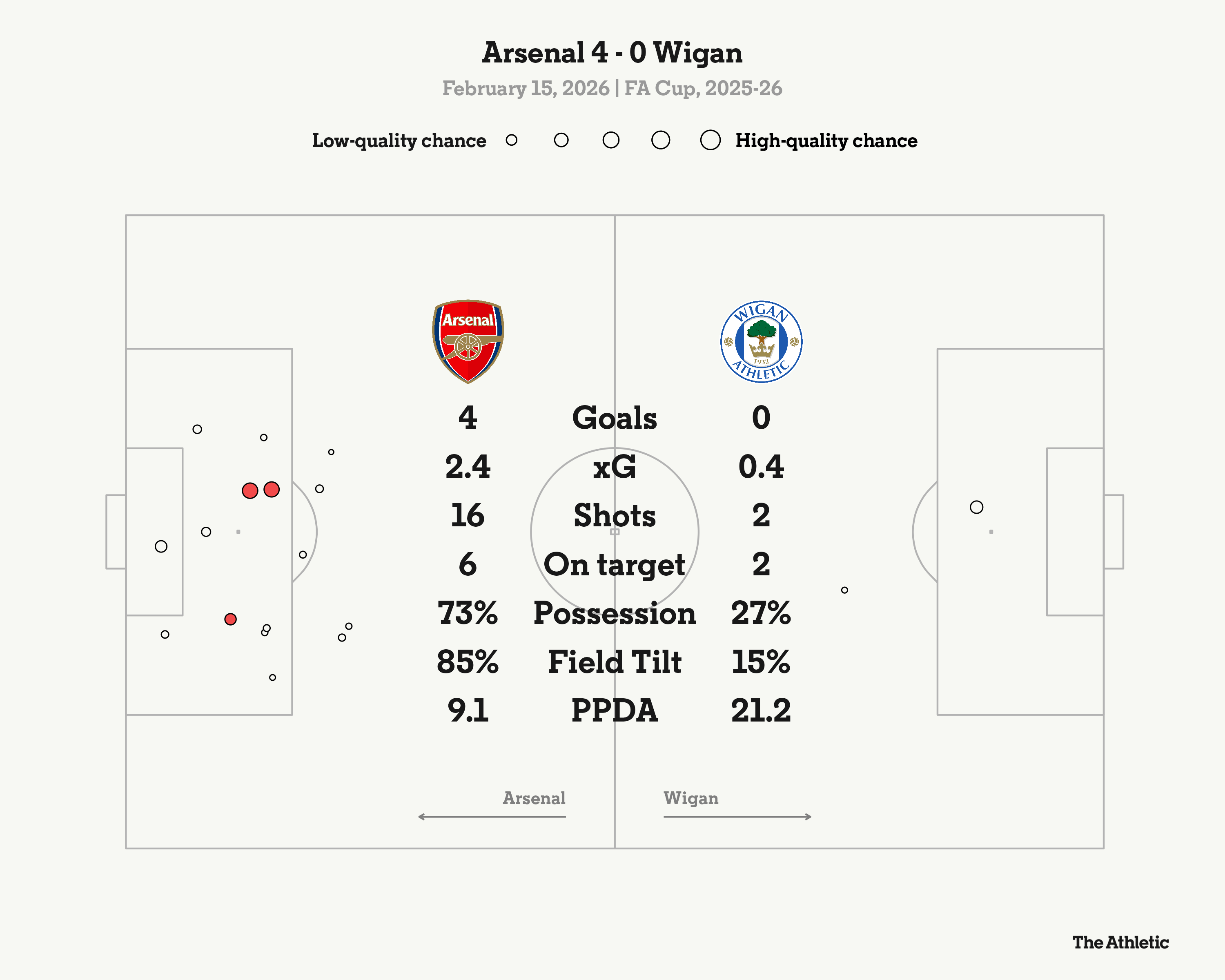The height and width of the screenshot is (980, 1225).
Task: Select the smallest low-quality chance legend circle
Action: 511,140
